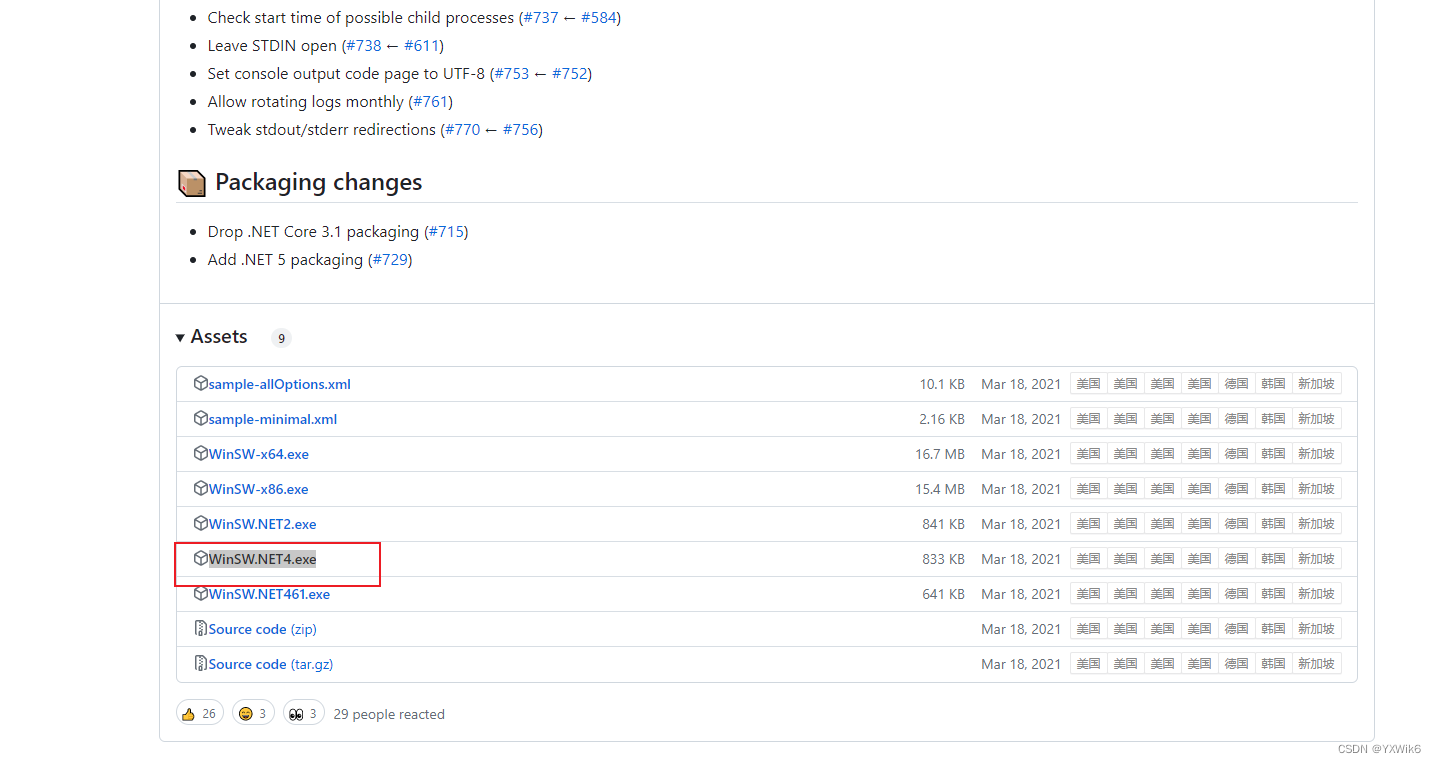The height and width of the screenshot is (763, 1436).
Task: Click the 833 KB file size
Action: point(943,559)
